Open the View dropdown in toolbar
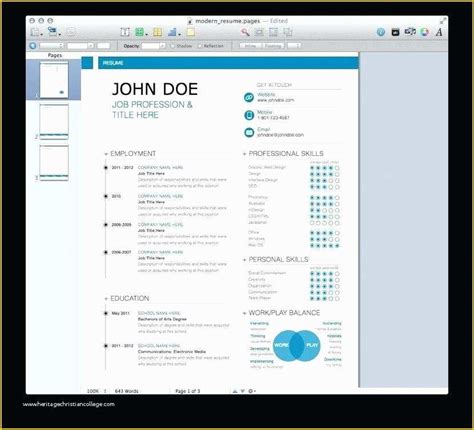This screenshot has height=430, width=474. tap(35, 32)
